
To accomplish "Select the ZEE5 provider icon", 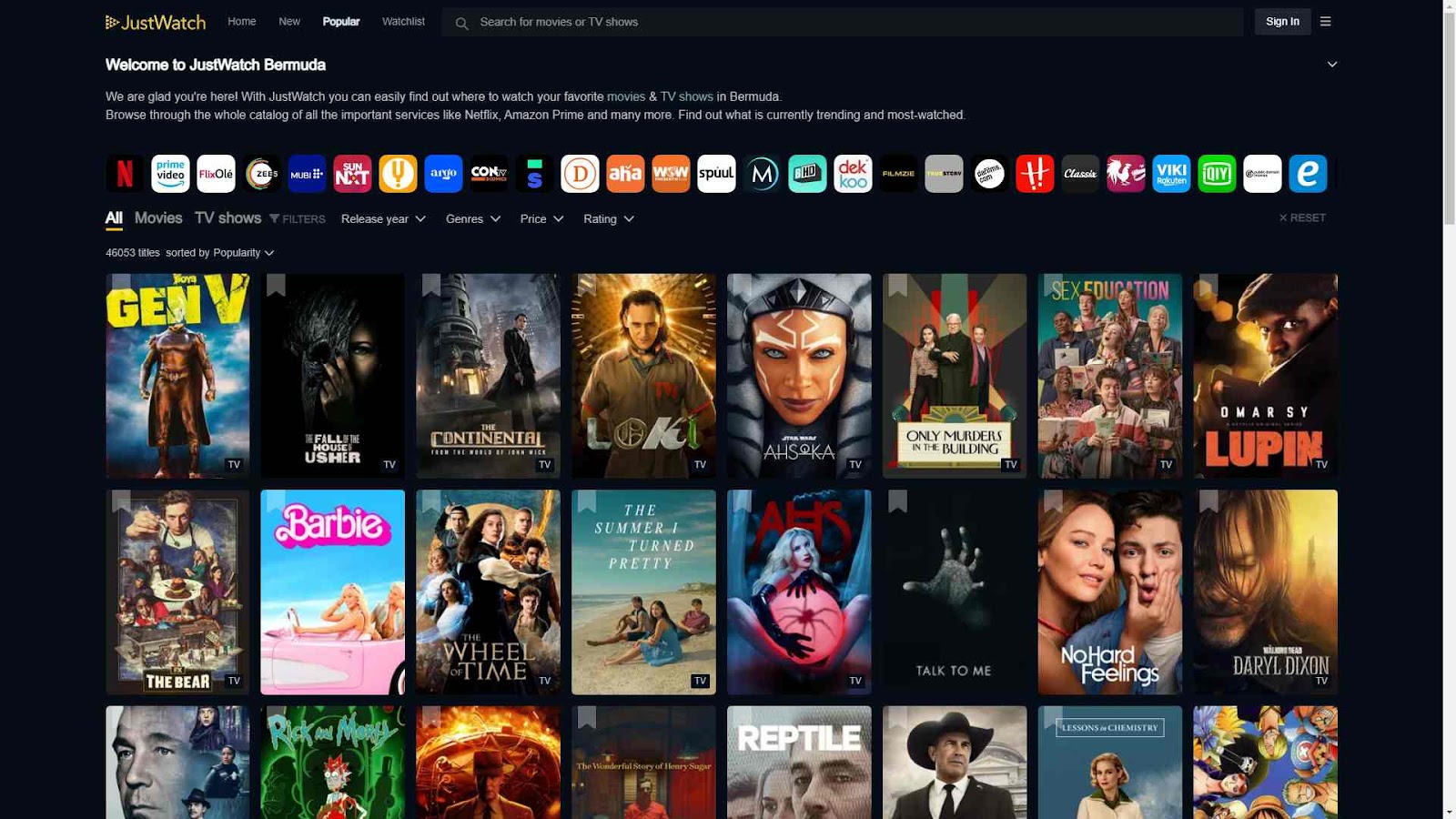I will point(261,174).
